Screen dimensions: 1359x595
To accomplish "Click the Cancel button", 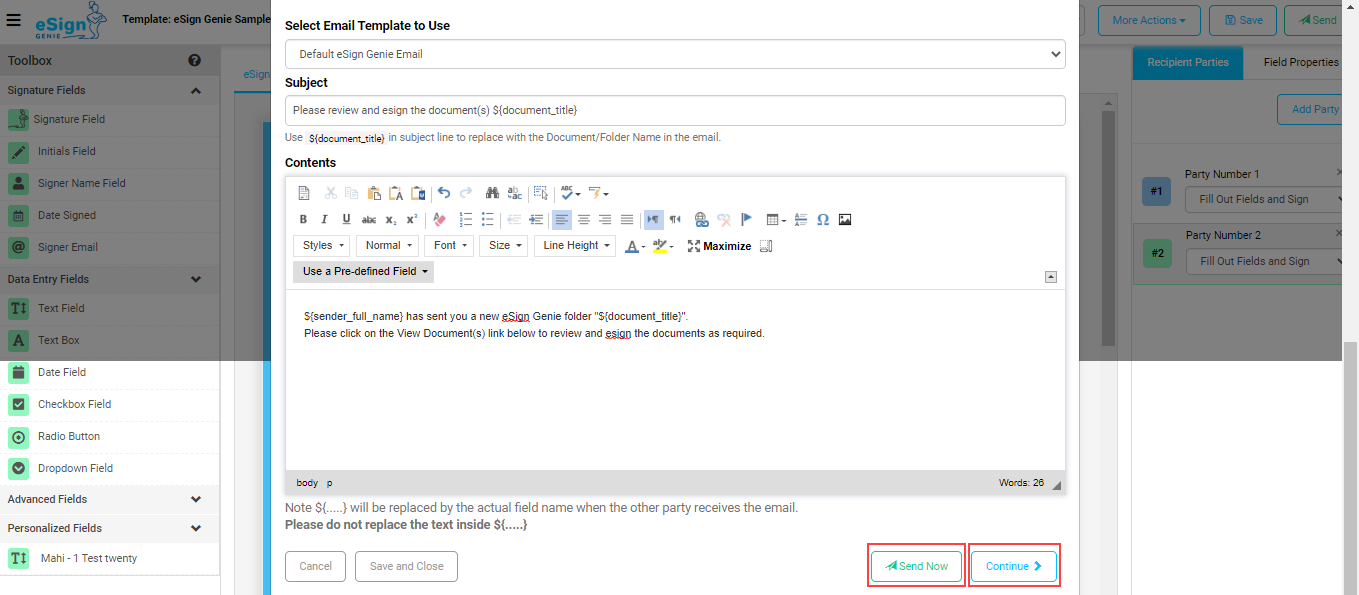I will tap(315, 566).
